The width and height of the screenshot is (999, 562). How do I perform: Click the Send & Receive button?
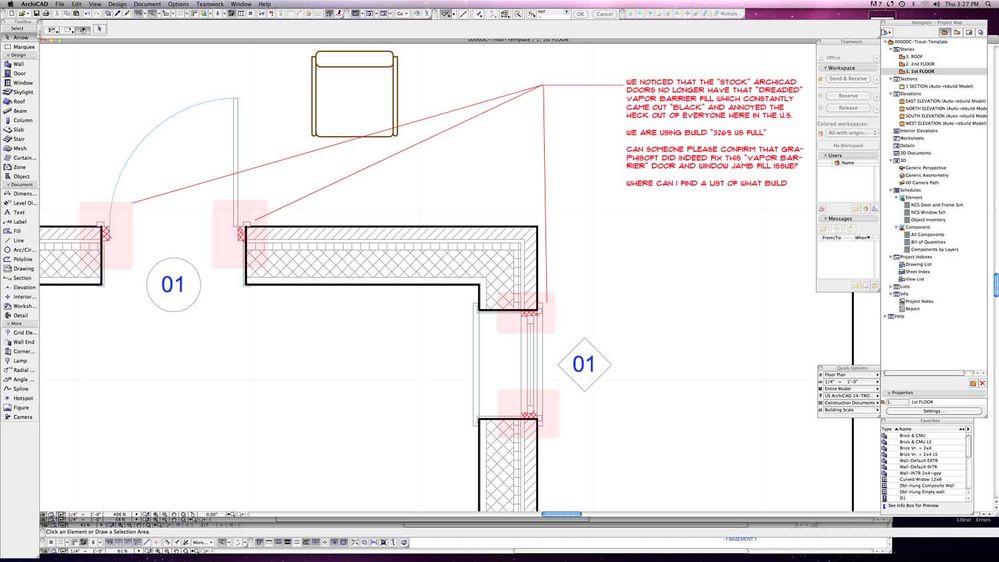pos(848,79)
